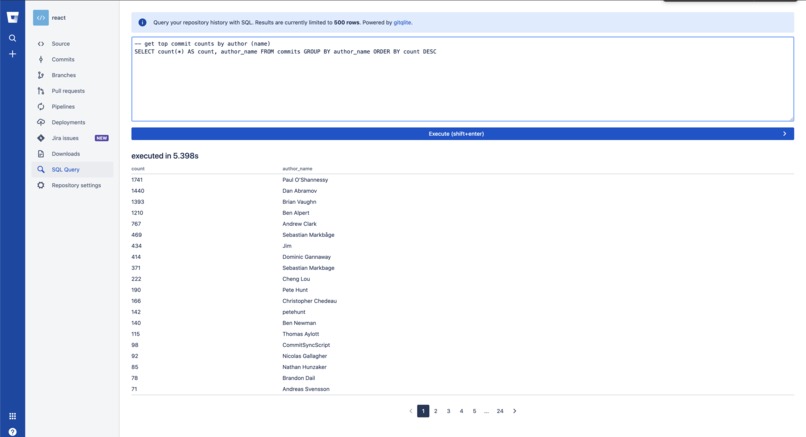Open Jira issues in the sidebar
The width and height of the screenshot is (806, 437).
click(72, 138)
